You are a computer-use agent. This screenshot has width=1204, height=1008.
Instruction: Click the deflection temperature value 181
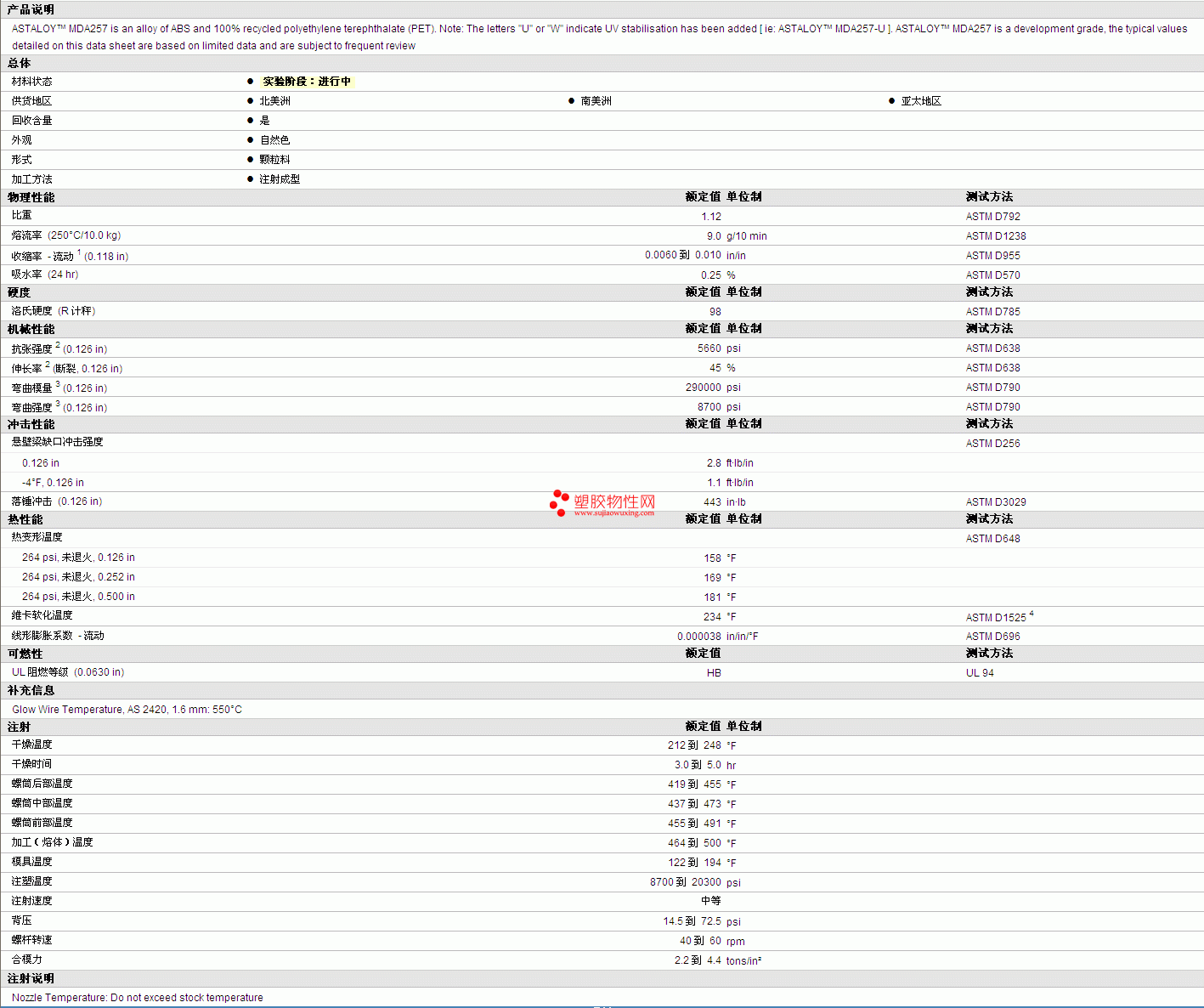pyautogui.click(x=712, y=597)
